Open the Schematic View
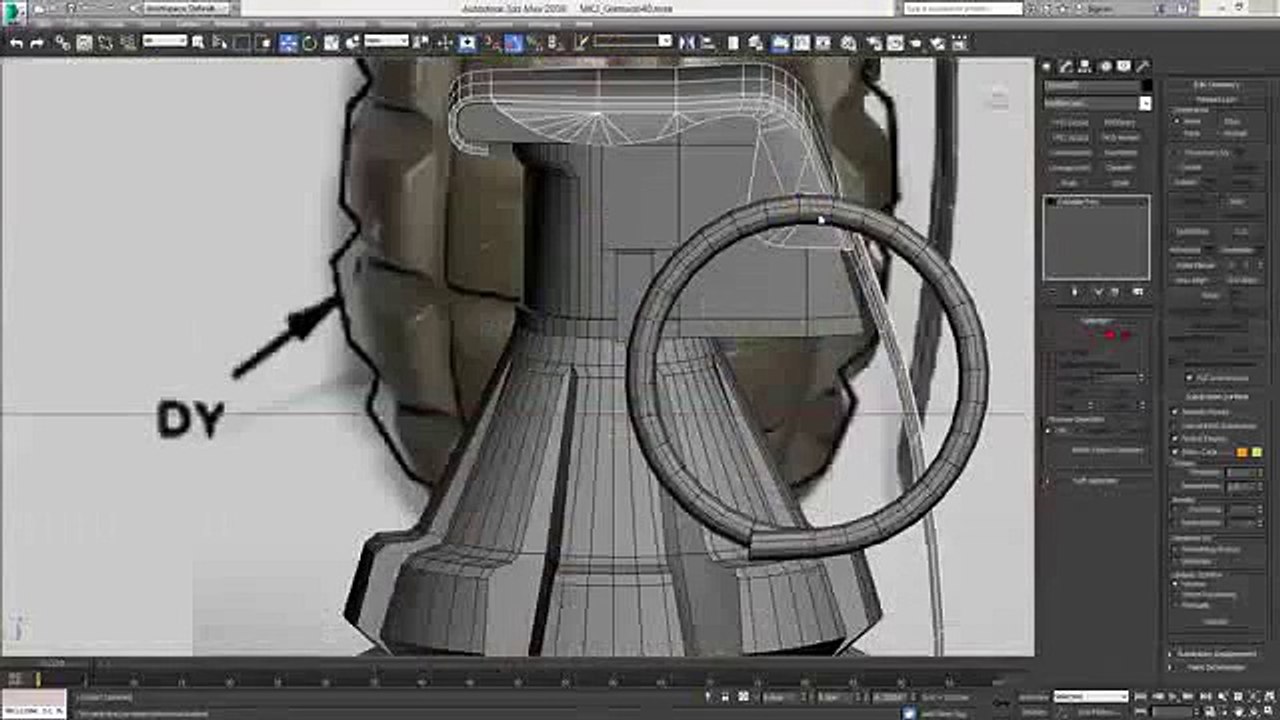The image size is (1280, 720). click(x=823, y=43)
